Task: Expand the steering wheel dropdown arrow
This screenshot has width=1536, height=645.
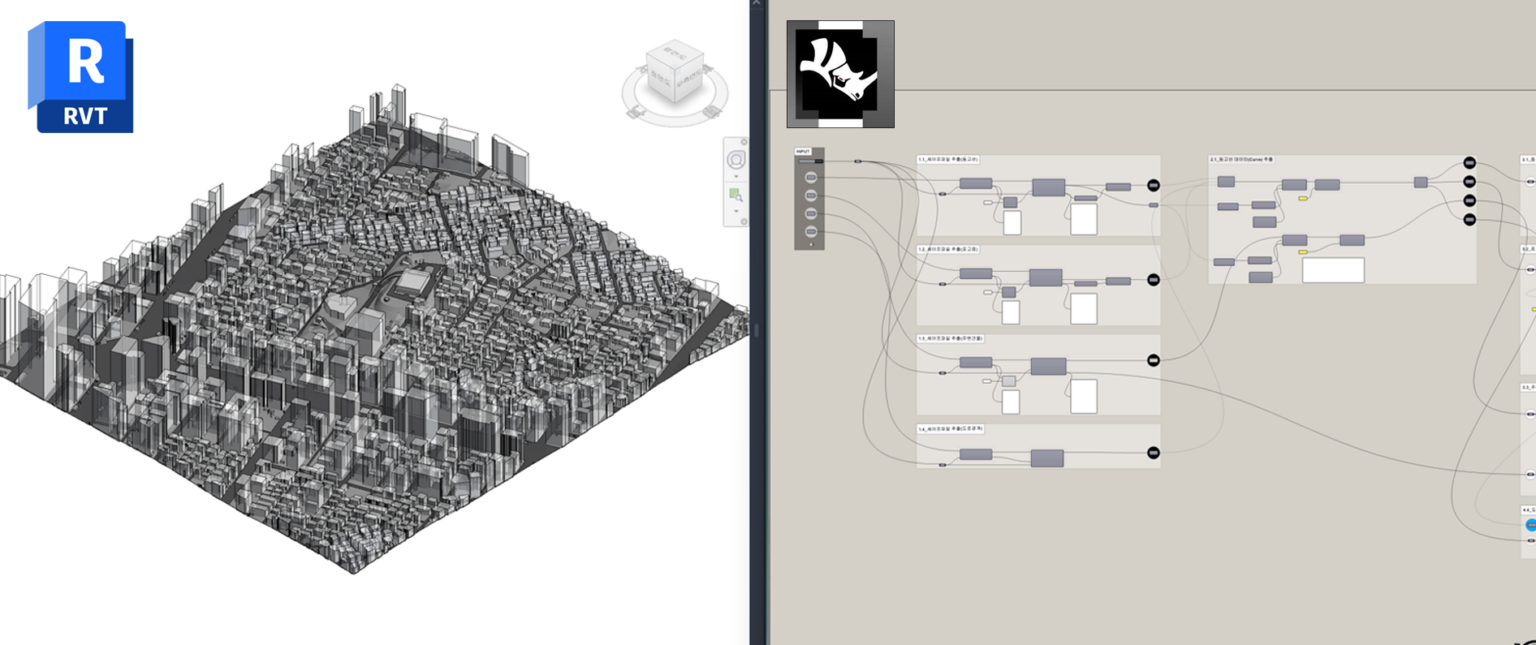Action: 736,176
